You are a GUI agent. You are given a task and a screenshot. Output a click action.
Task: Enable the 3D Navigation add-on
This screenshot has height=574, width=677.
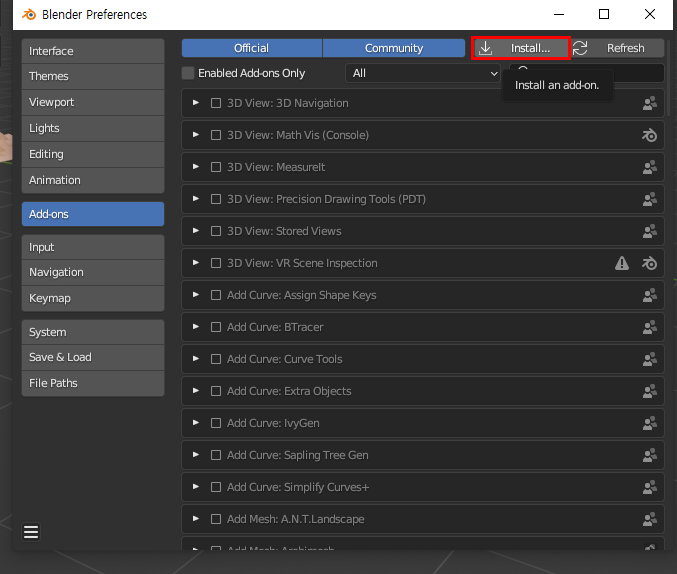(x=216, y=103)
